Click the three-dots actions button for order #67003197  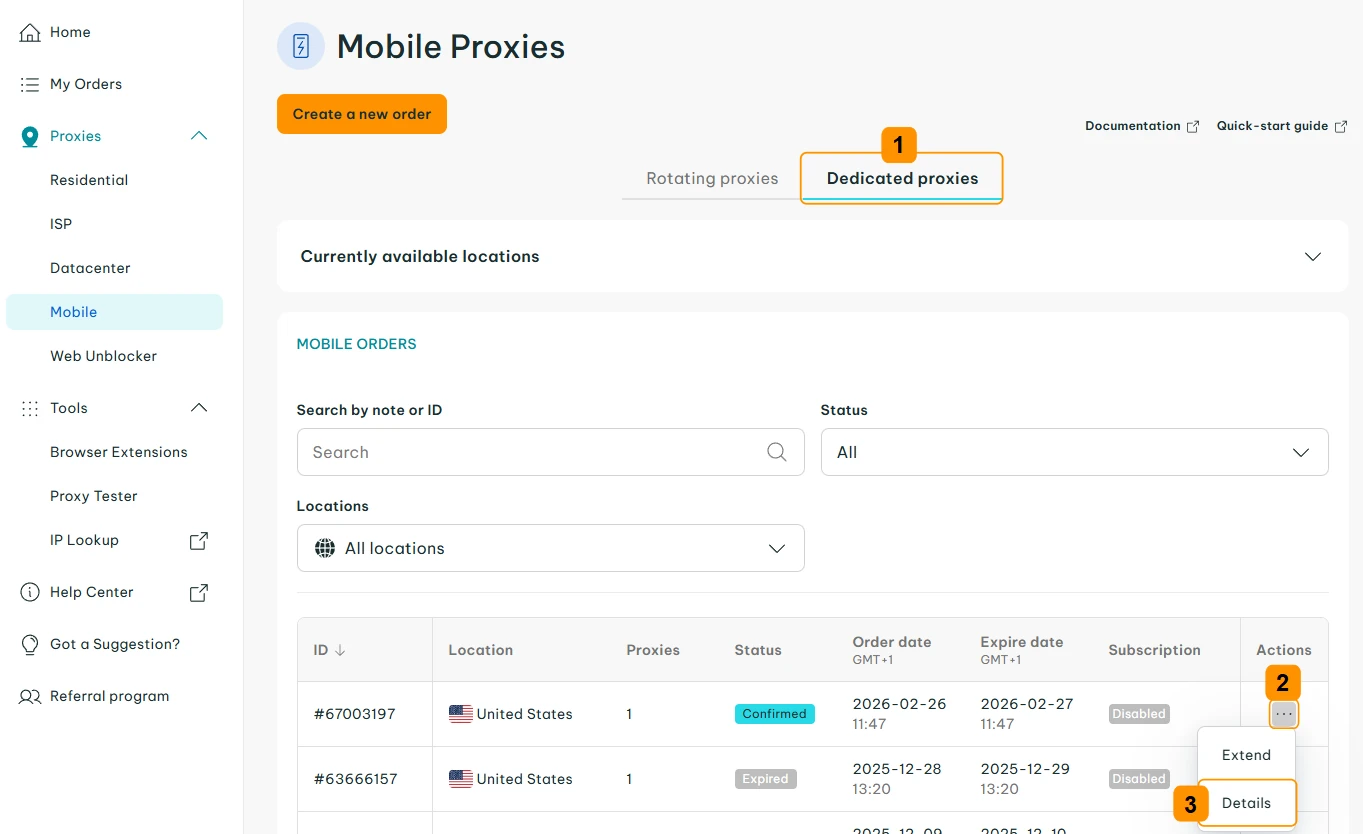pyautogui.click(x=1284, y=714)
